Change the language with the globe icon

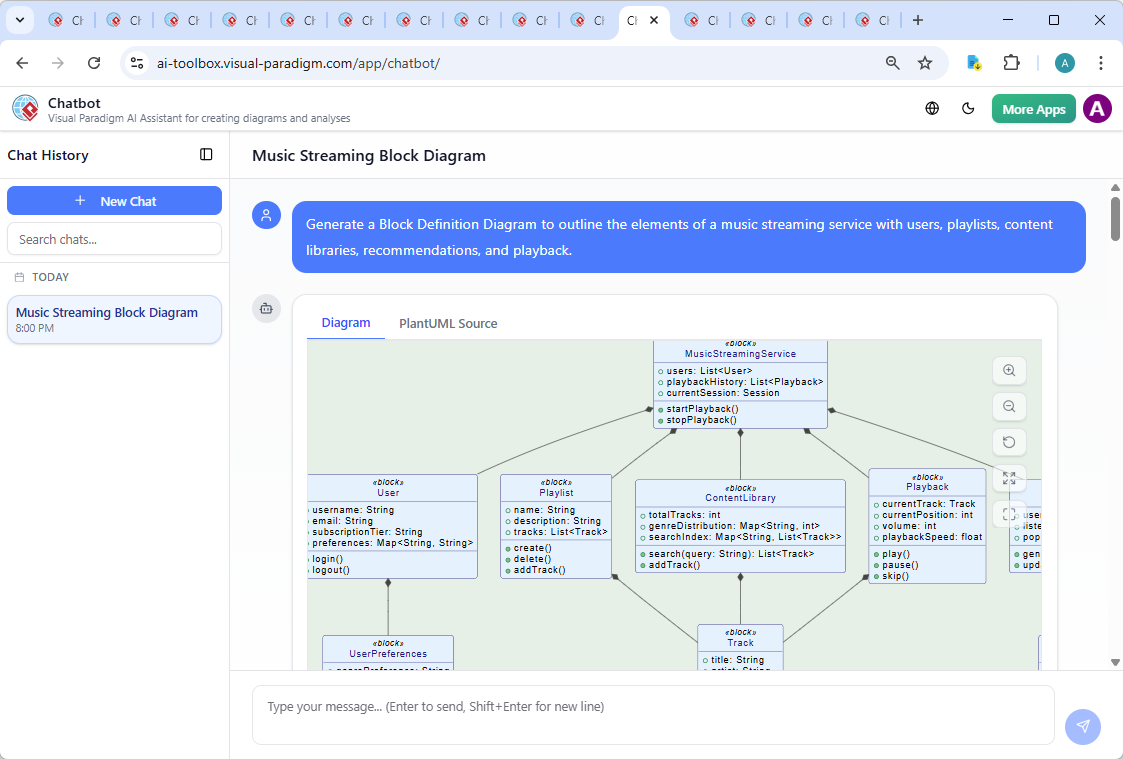click(932, 108)
